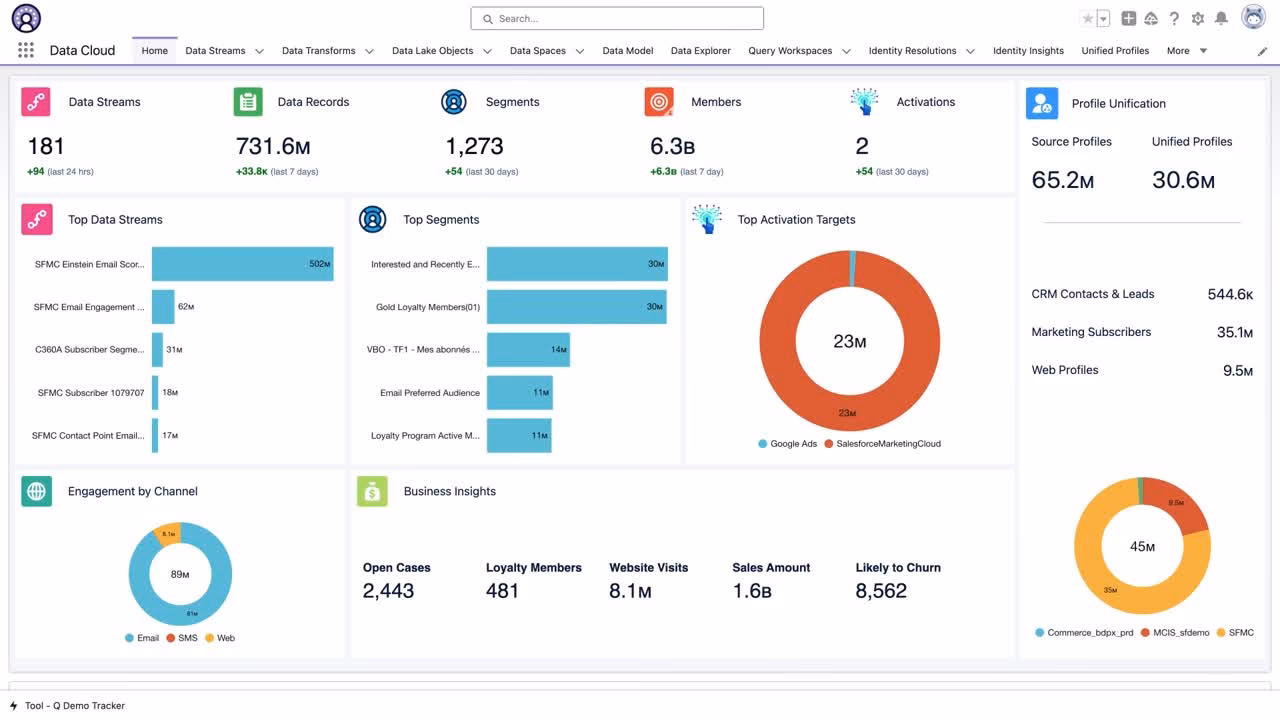Screen dimensions: 1280x720
Task: Click the Top Data Streams card icon
Action: pos(37,219)
